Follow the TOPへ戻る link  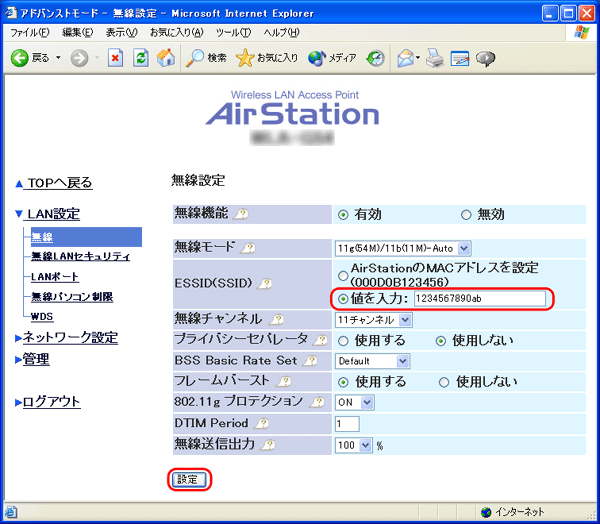pos(59,183)
